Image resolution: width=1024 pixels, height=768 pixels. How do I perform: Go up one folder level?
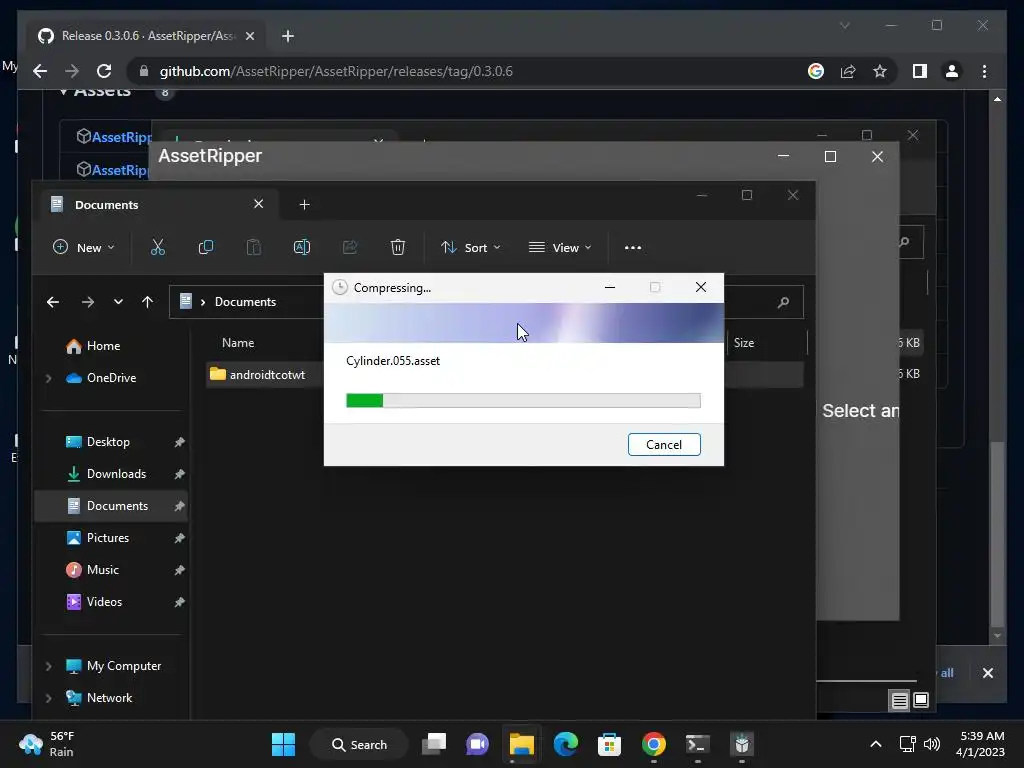[x=148, y=302]
